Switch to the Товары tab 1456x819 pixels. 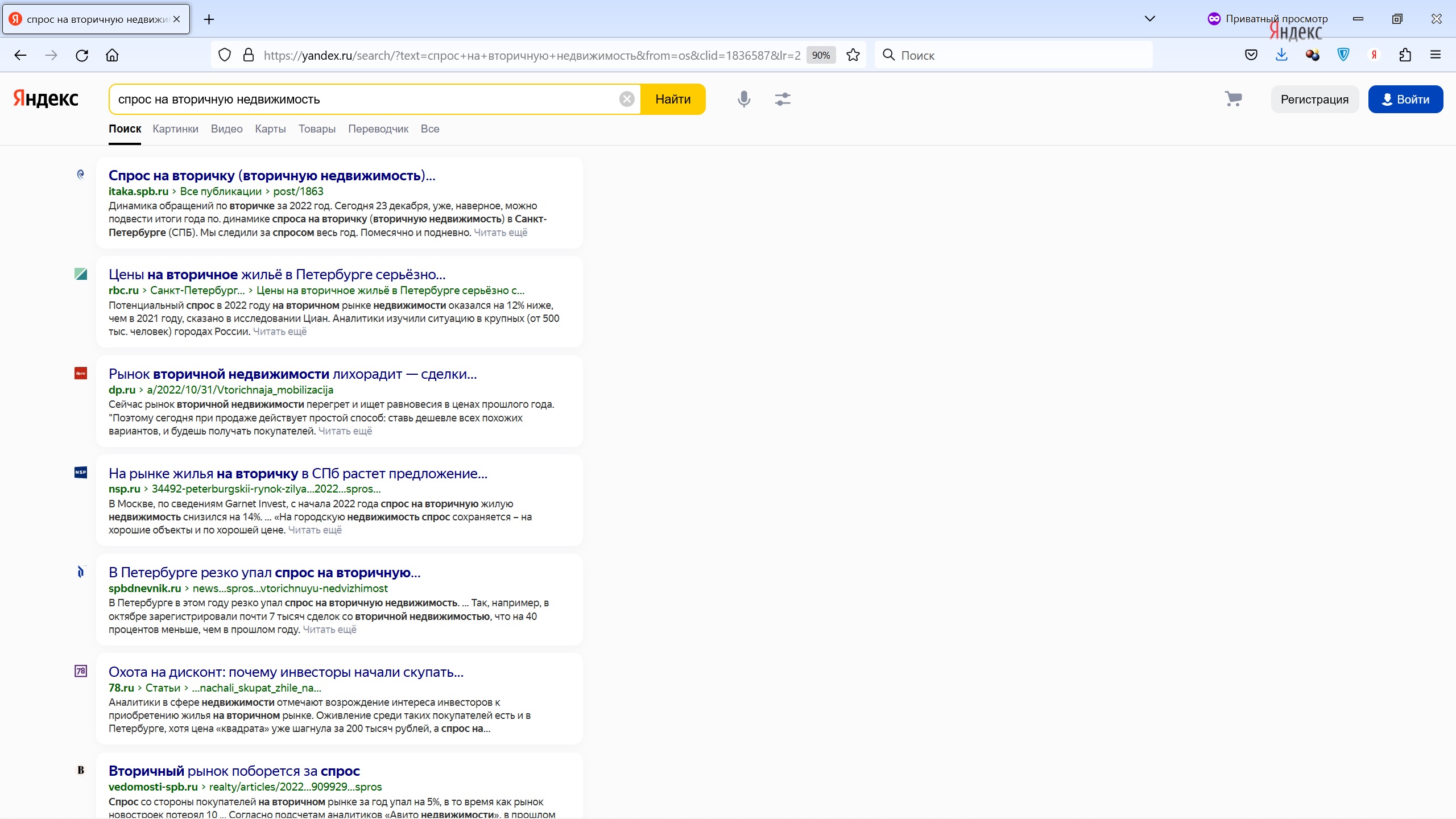click(317, 129)
